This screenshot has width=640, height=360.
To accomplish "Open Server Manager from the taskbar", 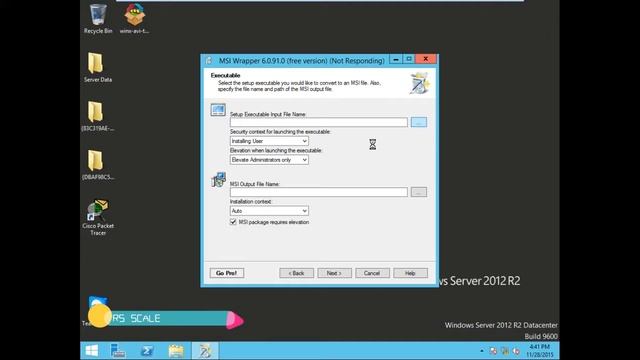I will pos(118,351).
